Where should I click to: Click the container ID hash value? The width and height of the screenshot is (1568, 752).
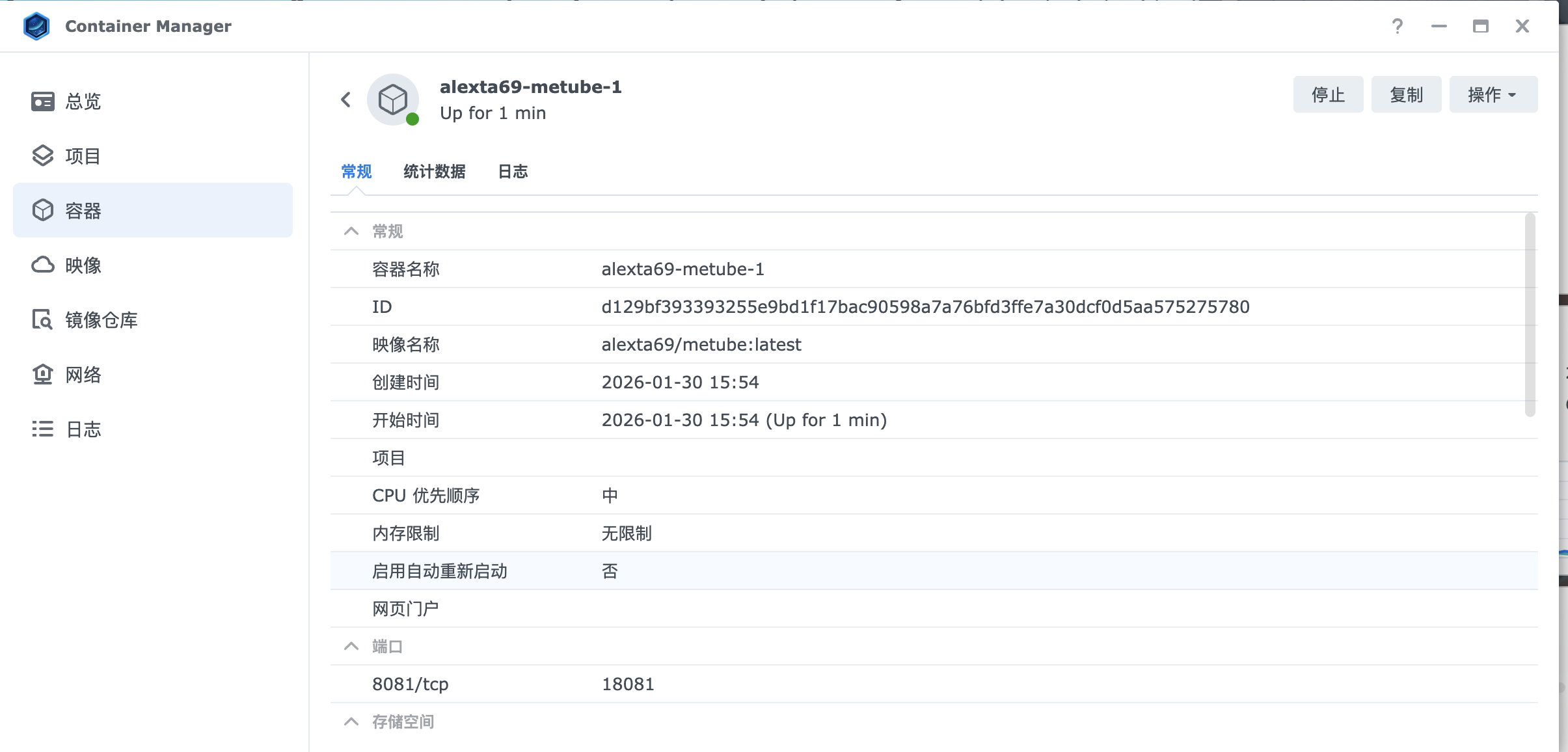925,307
